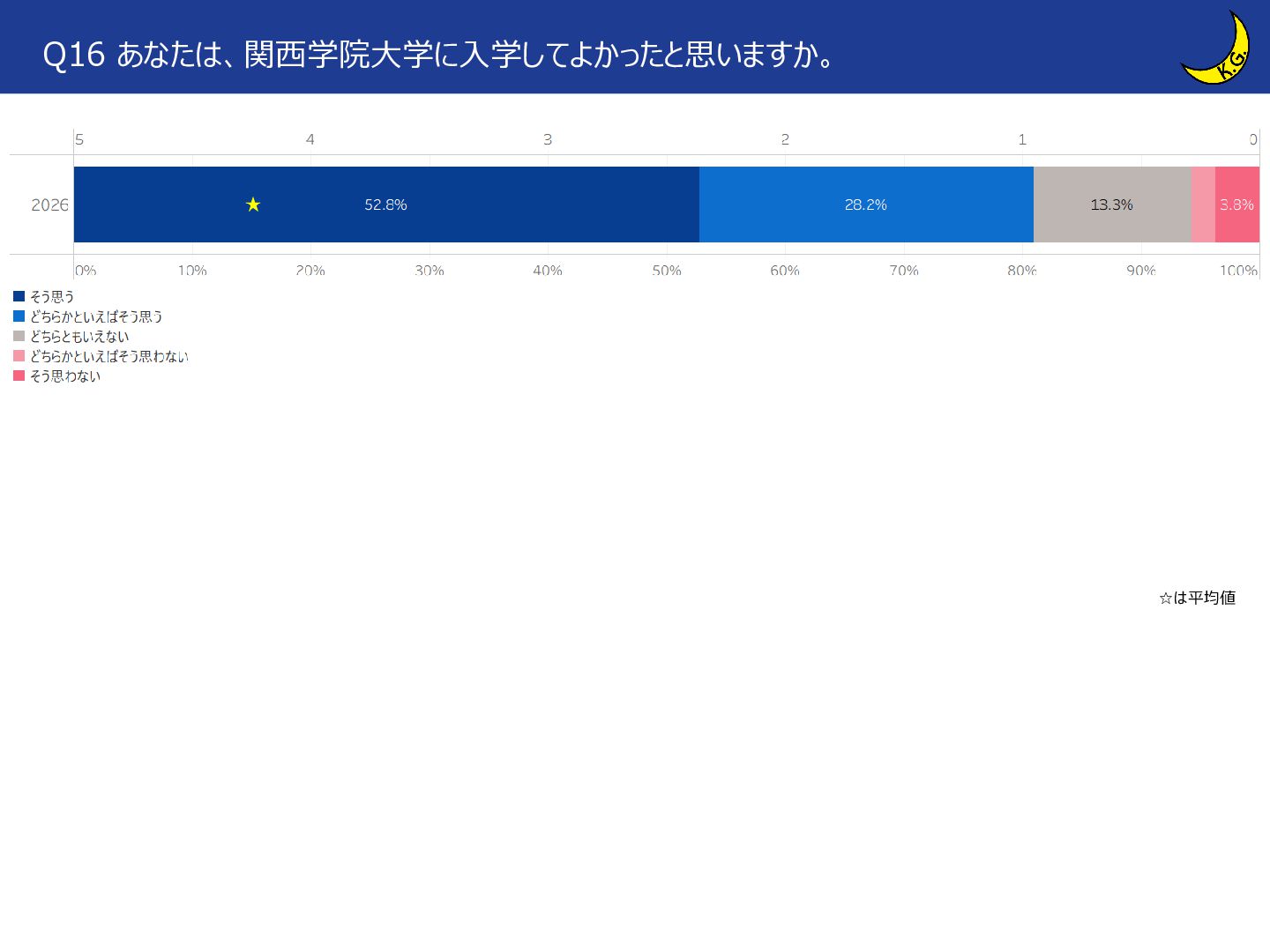Click the top axis score label 2
This screenshot has width=1270, height=952.
pos(785,139)
